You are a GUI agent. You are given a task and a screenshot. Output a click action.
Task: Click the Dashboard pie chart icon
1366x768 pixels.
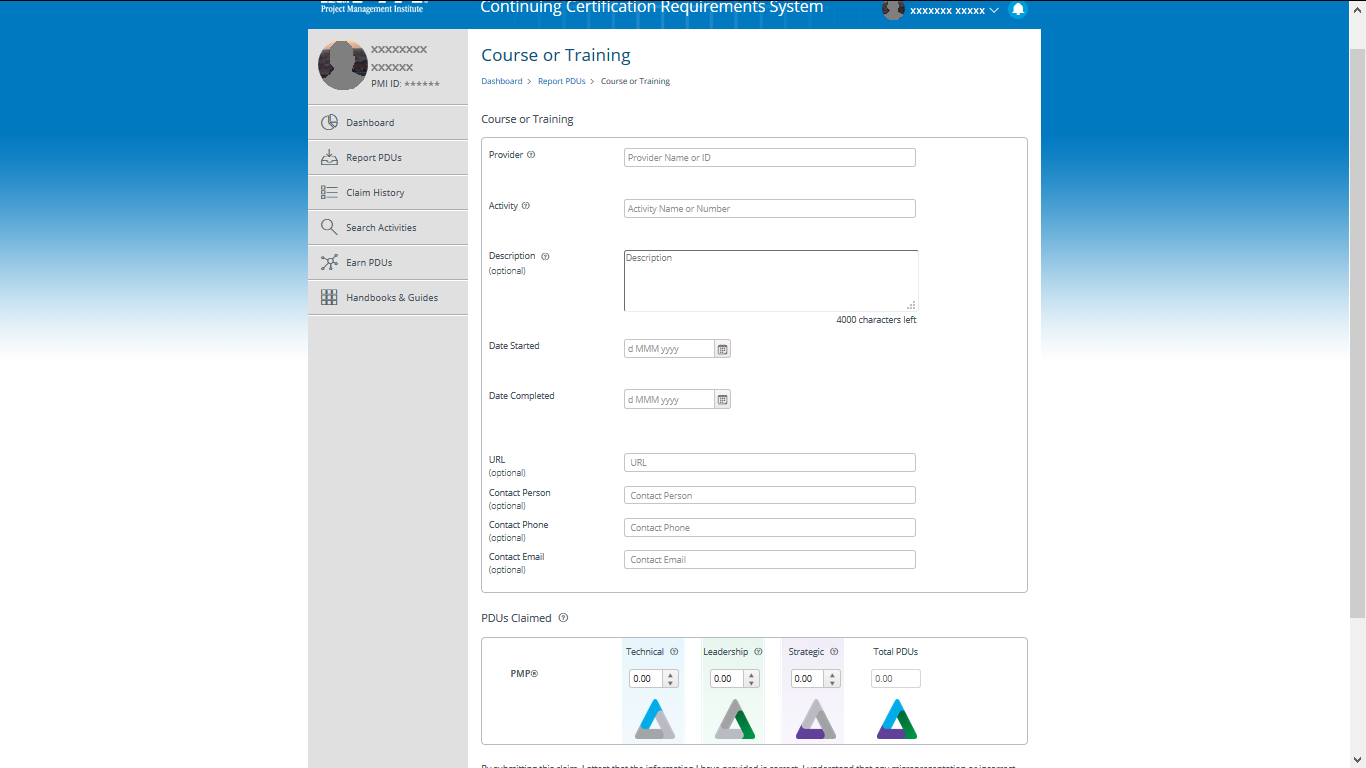[329, 122]
